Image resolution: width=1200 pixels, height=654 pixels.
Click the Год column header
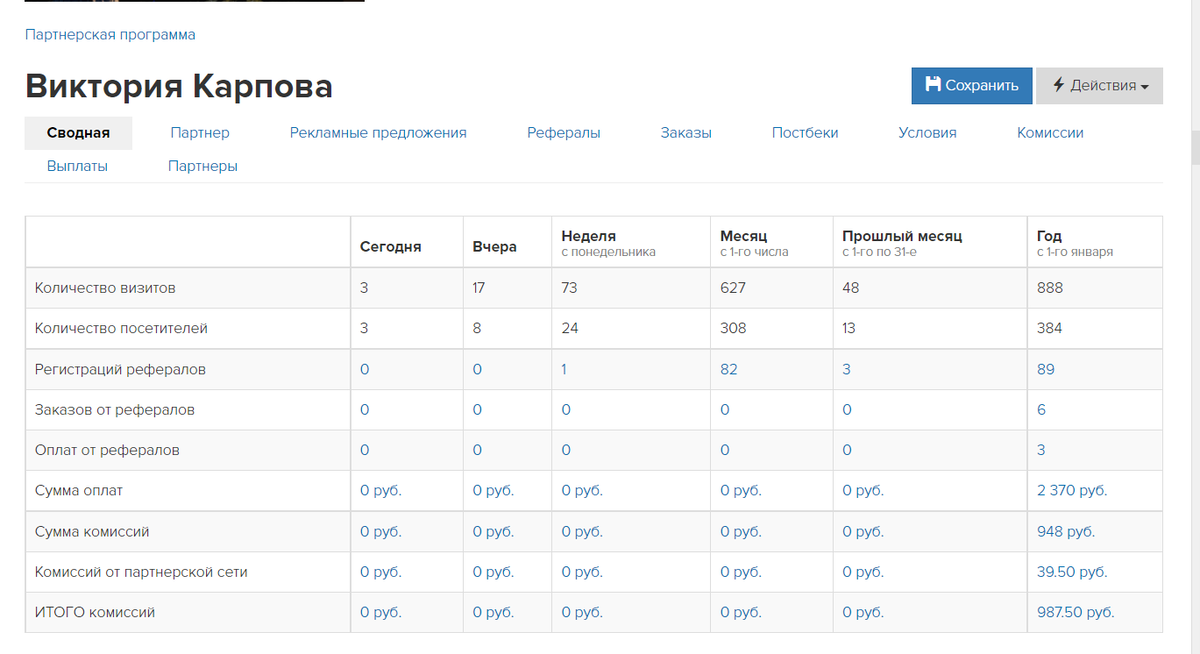pyautogui.click(x=1049, y=236)
